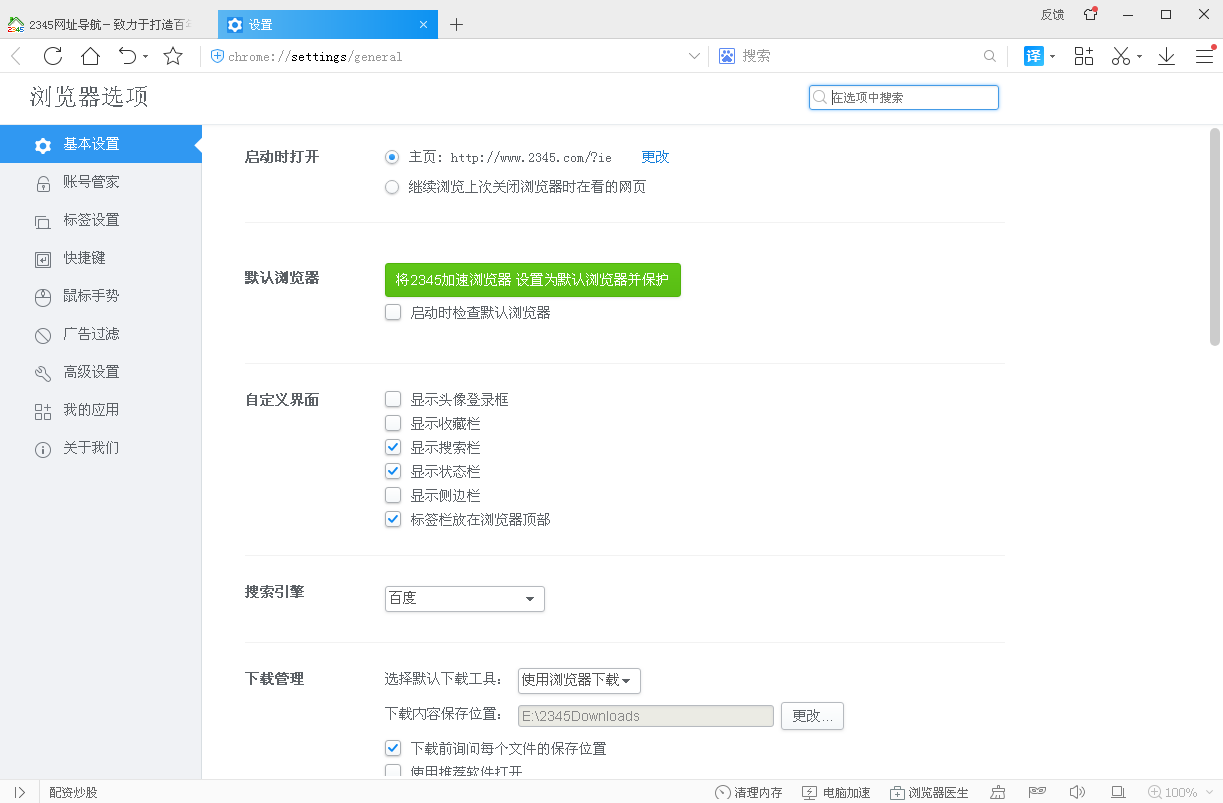Screen dimensions: 1223x803
Task: Go to the home page icon
Action: tap(90, 56)
